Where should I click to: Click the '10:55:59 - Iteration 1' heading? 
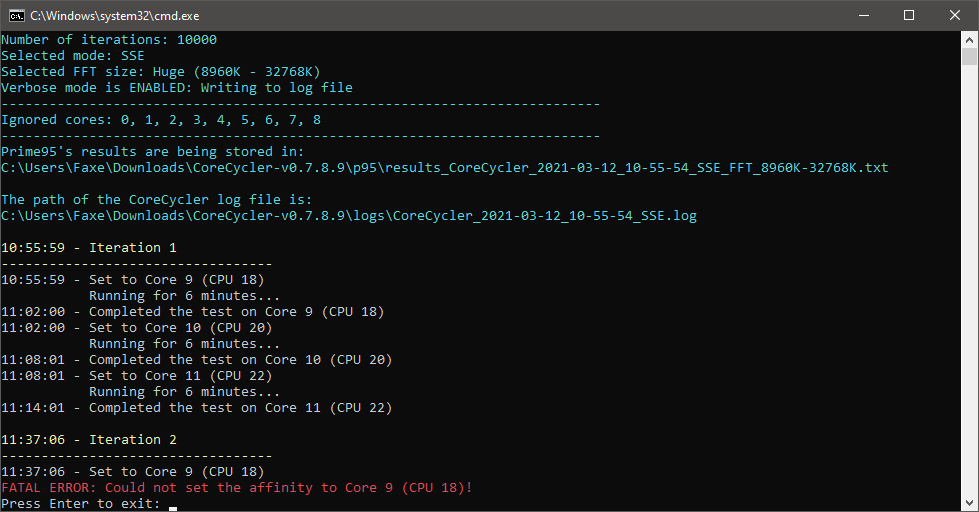(x=89, y=248)
